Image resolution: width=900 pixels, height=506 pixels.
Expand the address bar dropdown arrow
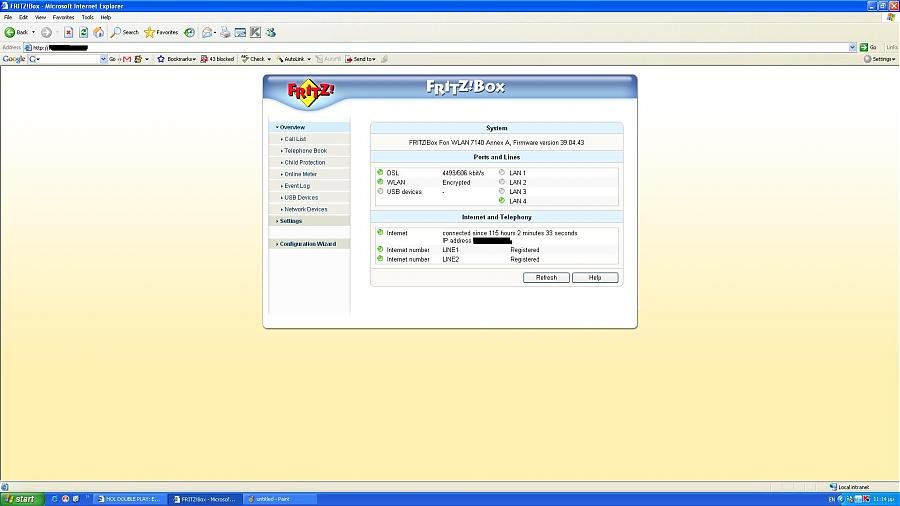pyautogui.click(x=852, y=47)
